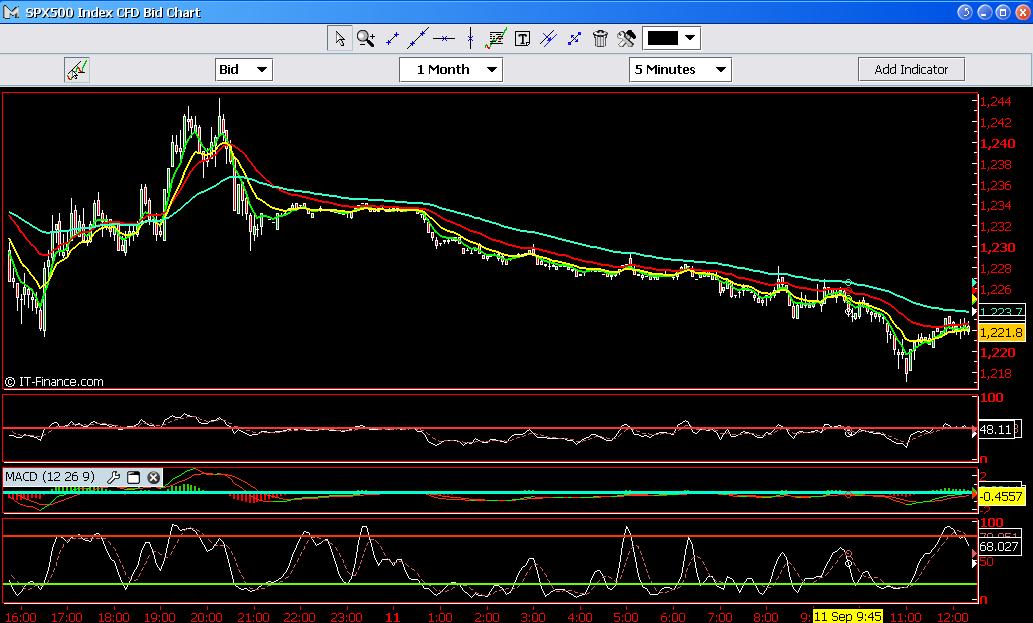Expand the 5 Minutes interval dropdown
Screen dimensions: 1033x623
[681, 69]
